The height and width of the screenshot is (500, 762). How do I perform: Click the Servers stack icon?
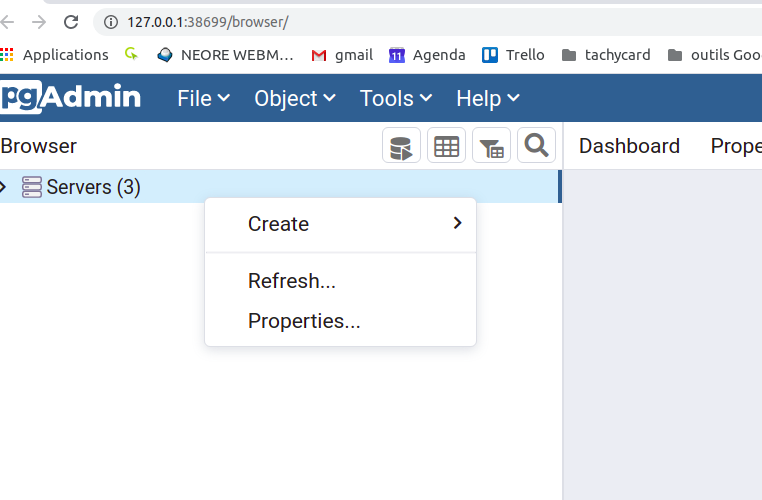pyautogui.click(x=32, y=187)
